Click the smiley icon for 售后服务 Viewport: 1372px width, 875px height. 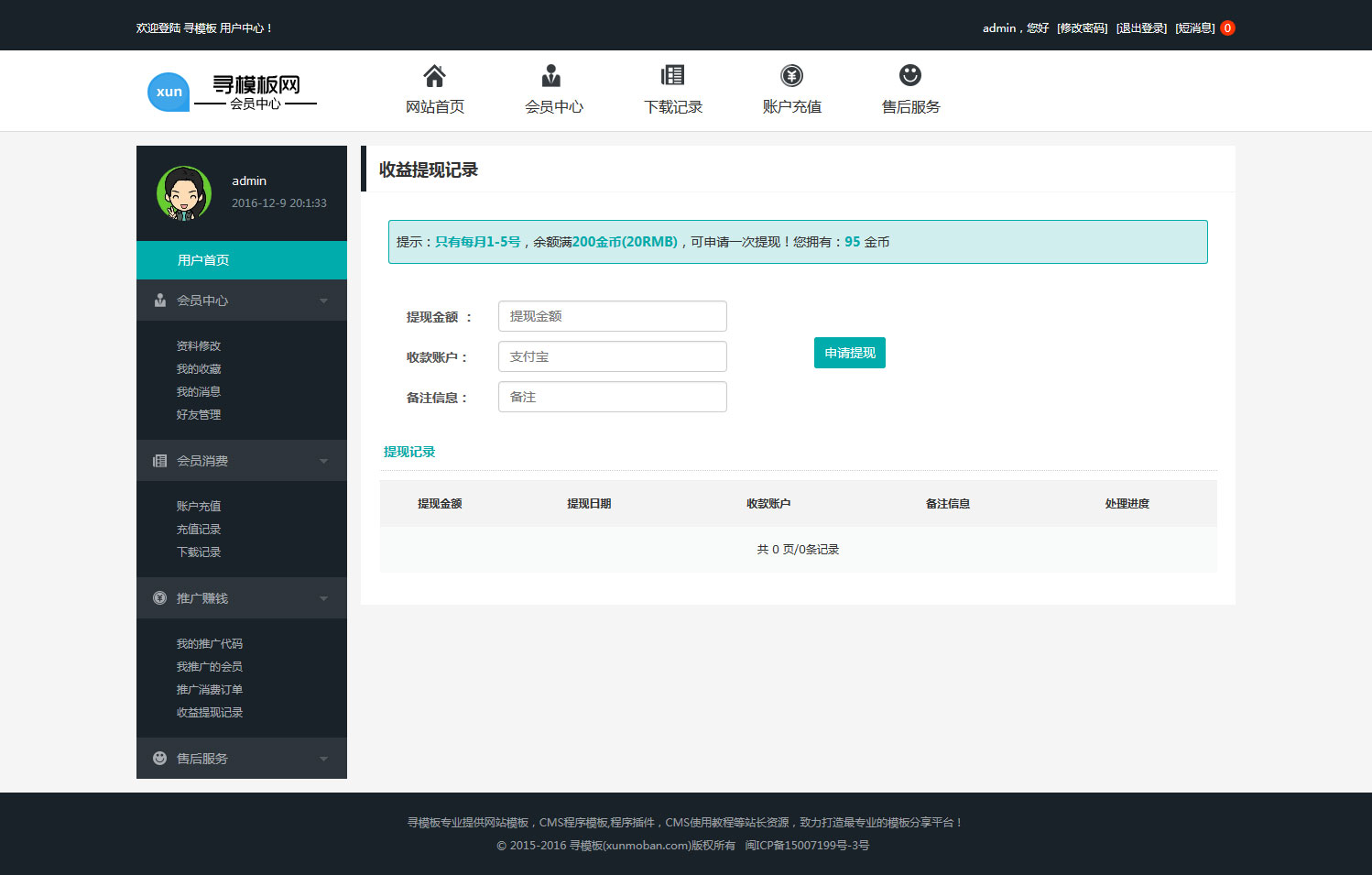point(909,75)
